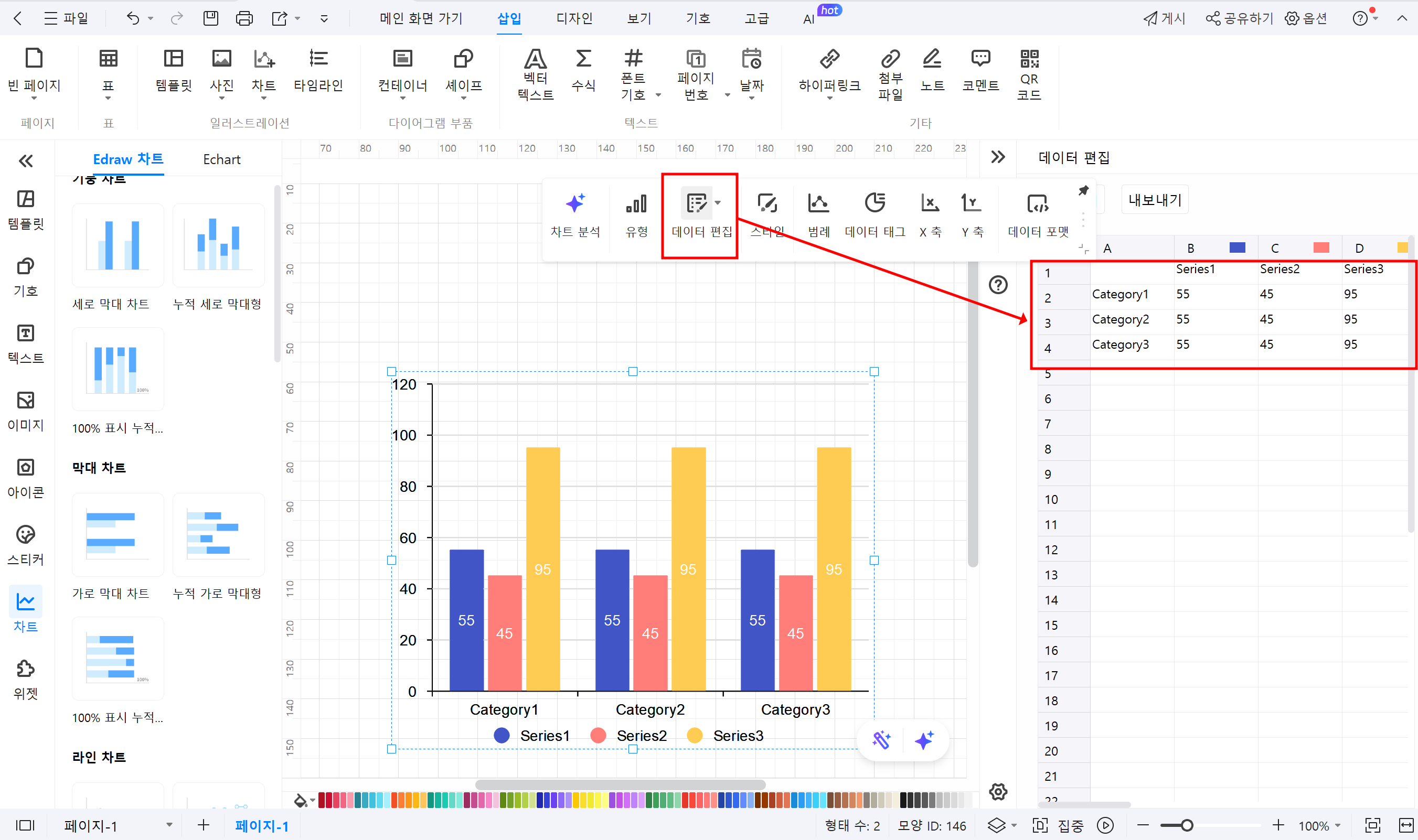Image resolution: width=1418 pixels, height=840 pixels.
Task: Open the 셰이프 shape tool
Action: coord(463,73)
